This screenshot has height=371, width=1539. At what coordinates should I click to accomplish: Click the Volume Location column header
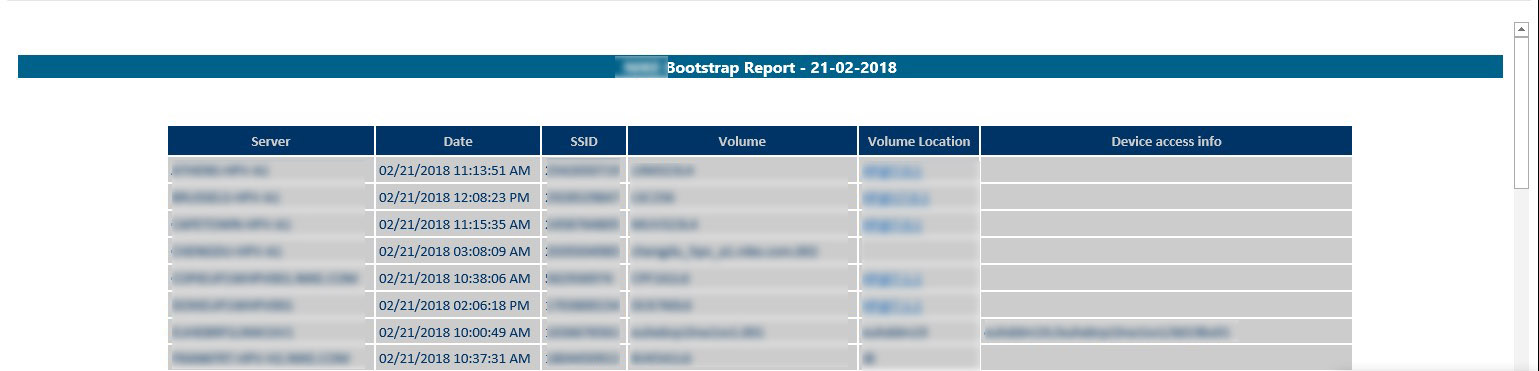(x=919, y=141)
